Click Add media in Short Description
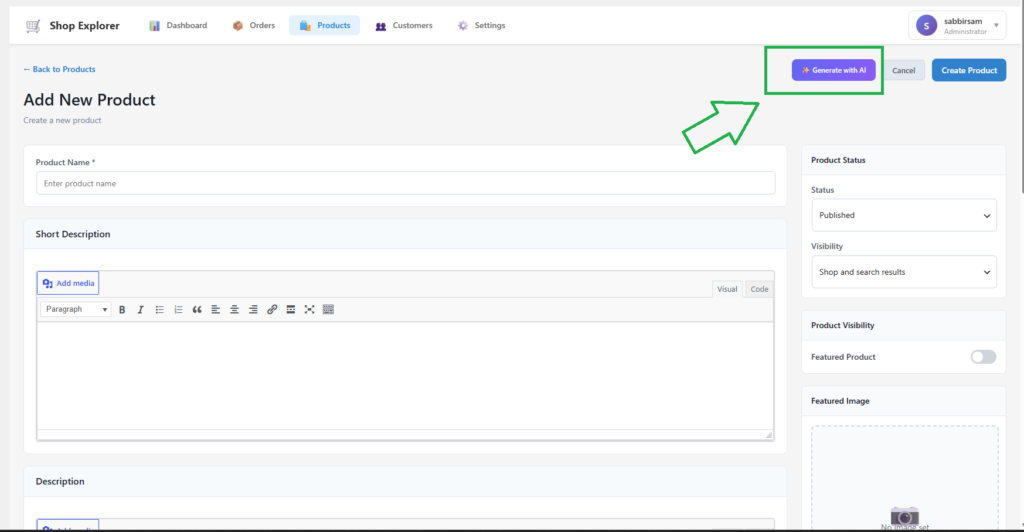1024x532 pixels. [x=68, y=283]
